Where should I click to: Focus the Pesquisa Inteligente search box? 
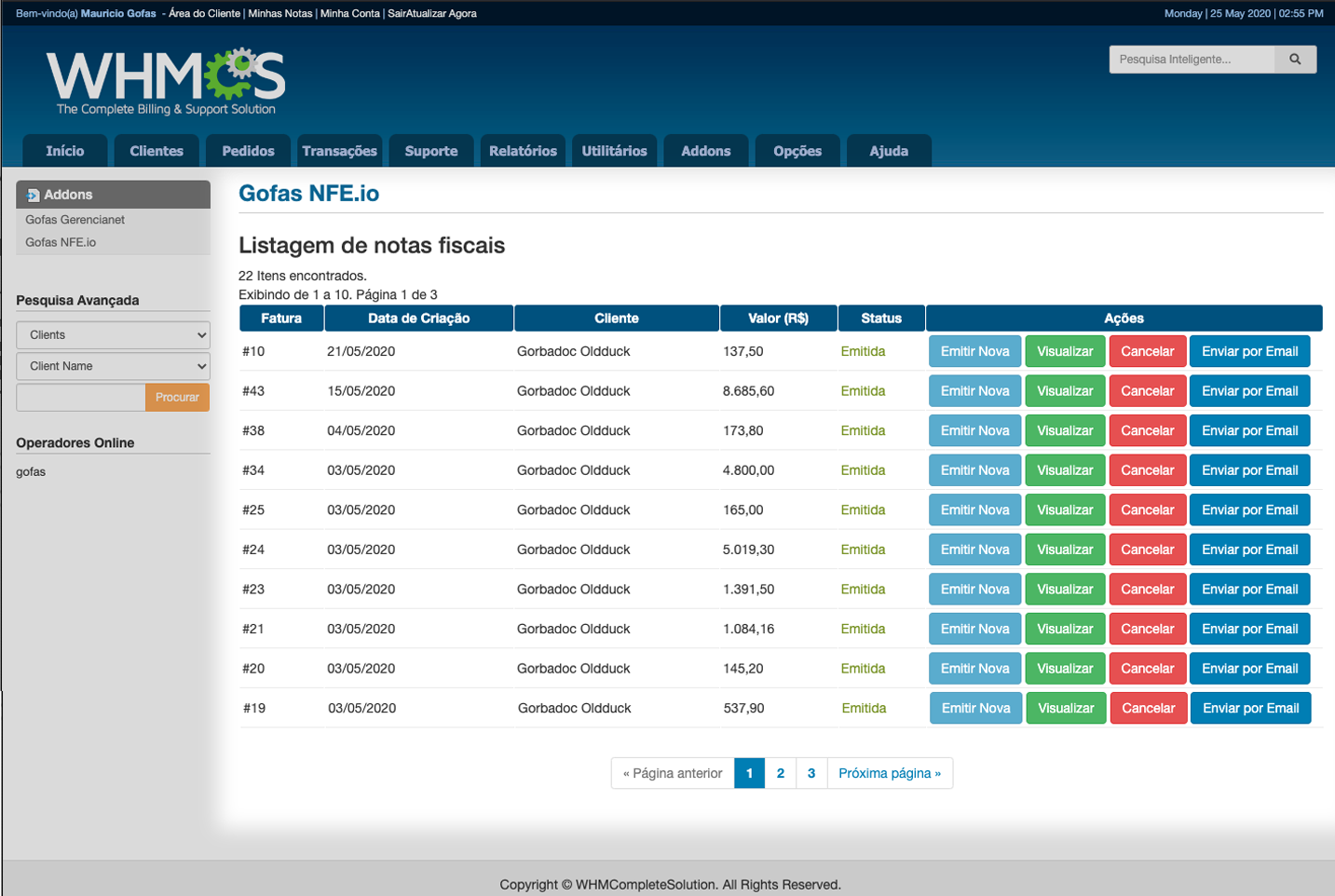tap(1192, 60)
